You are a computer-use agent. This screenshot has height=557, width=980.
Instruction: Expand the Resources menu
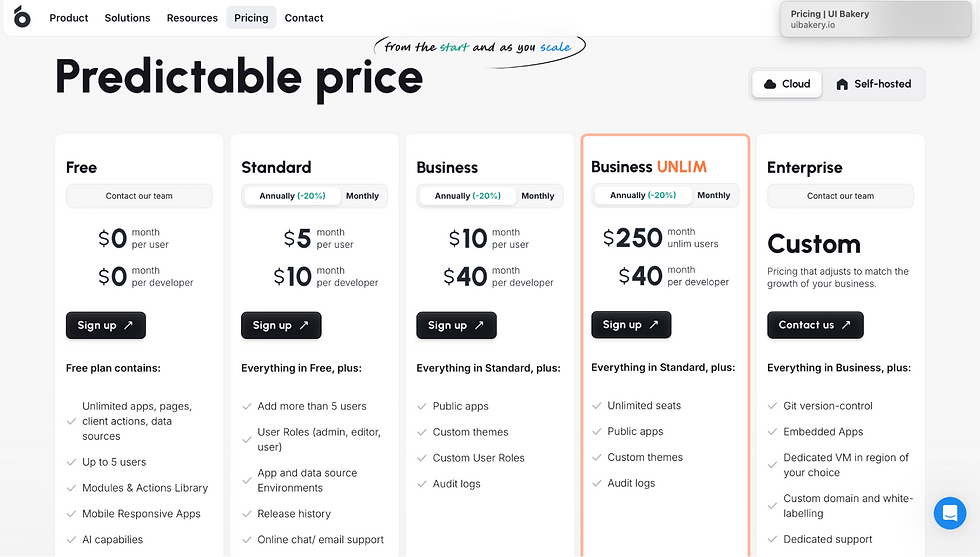click(192, 18)
